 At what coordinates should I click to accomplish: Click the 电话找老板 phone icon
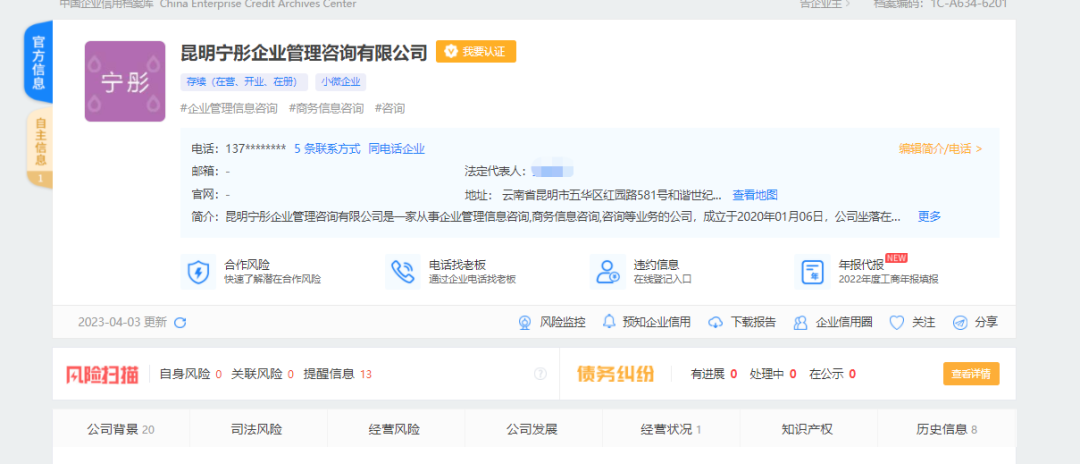pyautogui.click(x=403, y=272)
